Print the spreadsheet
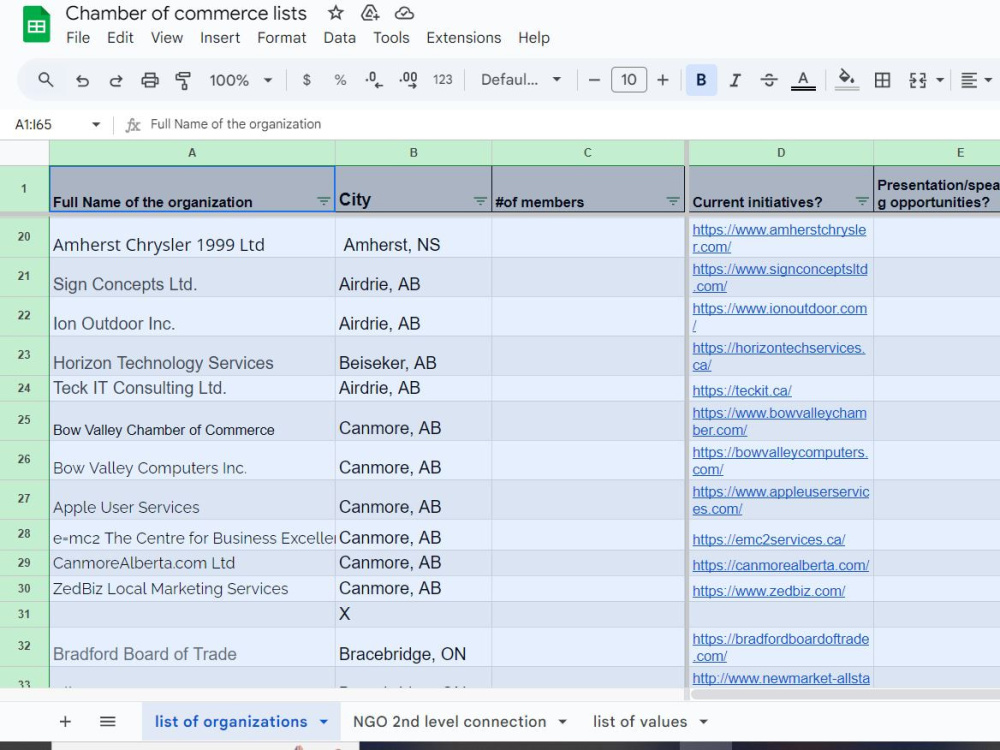 coord(150,80)
